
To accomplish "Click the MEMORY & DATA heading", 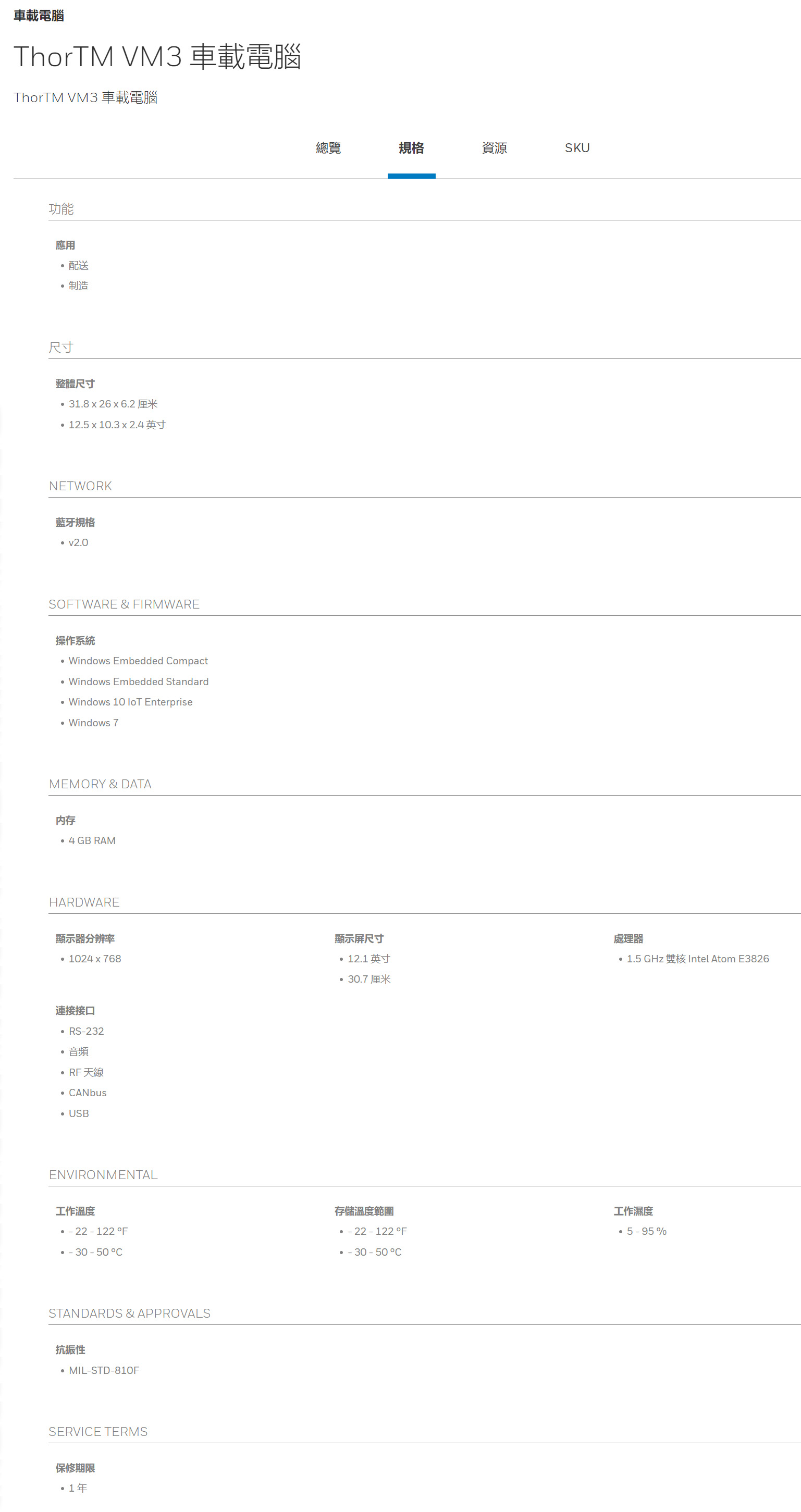I will click(101, 784).
